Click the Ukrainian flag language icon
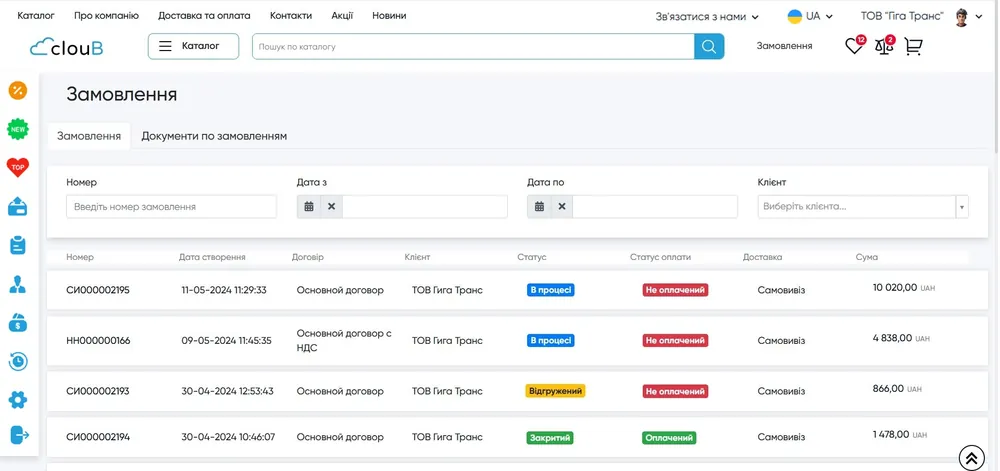 pos(795,17)
